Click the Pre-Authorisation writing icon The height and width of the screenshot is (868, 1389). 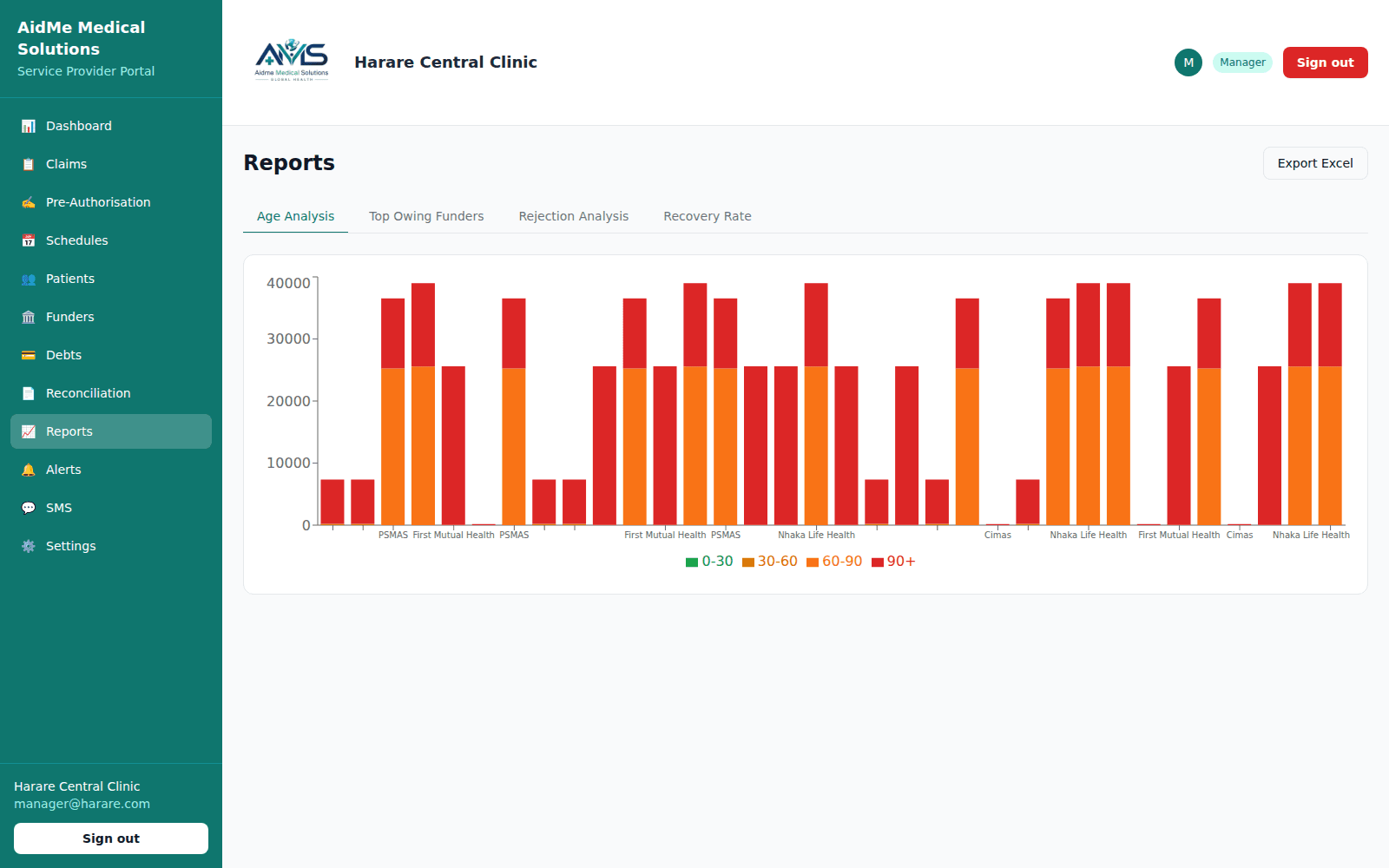[29, 202]
